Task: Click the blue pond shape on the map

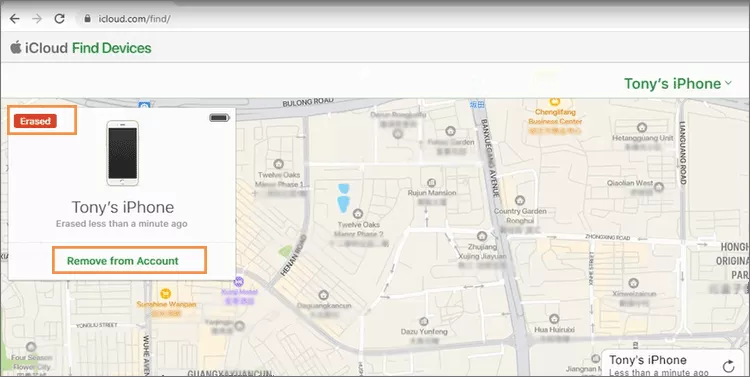Action: coord(343,198)
